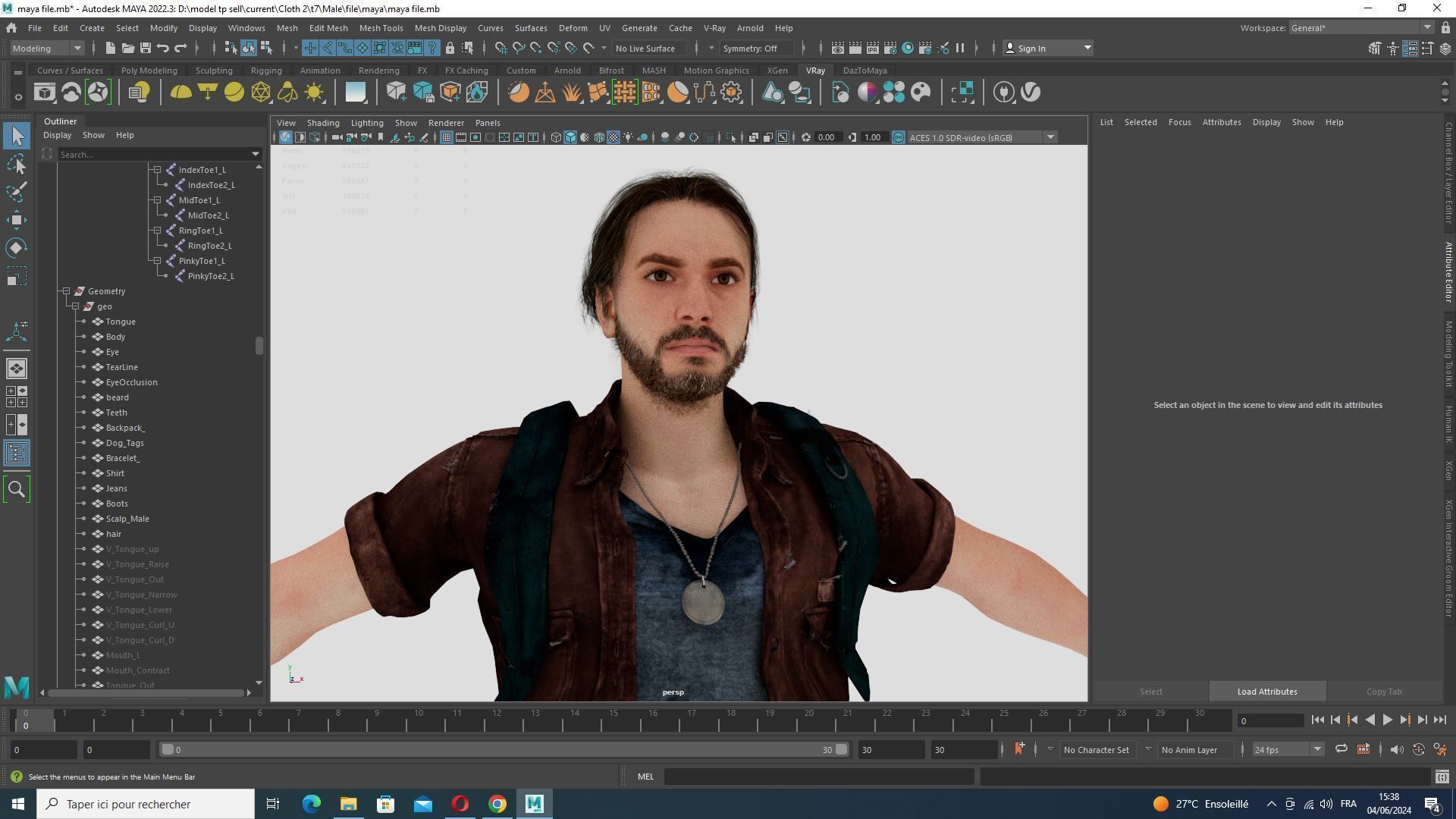The width and height of the screenshot is (1456, 819).
Task: Switch to the XGen shelf tab
Action: coord(777,71)
